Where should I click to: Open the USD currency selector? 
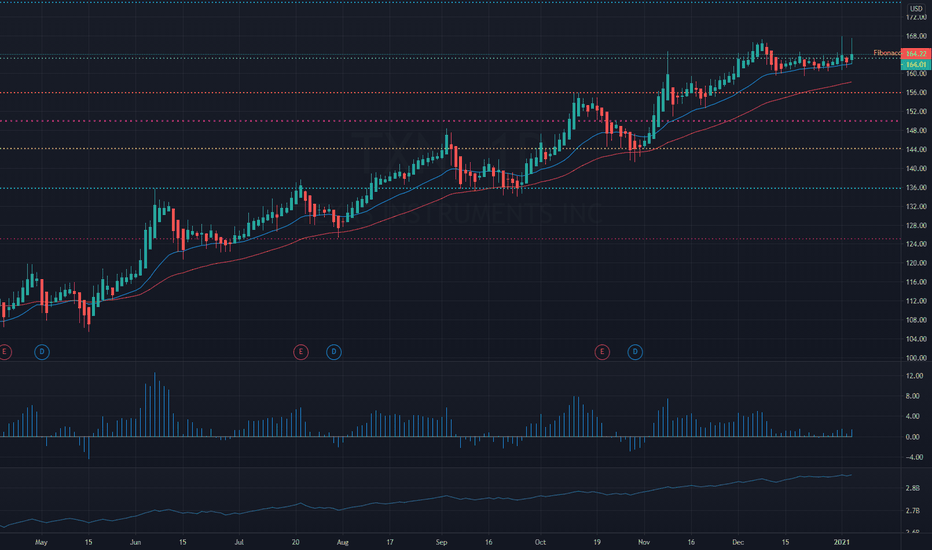916,8
